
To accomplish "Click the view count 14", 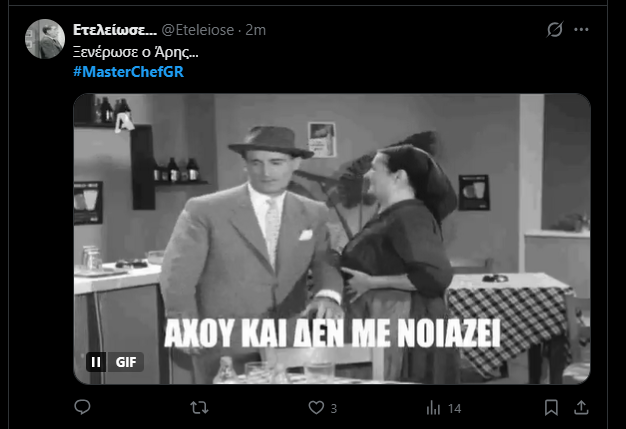I will click(454, 409).
